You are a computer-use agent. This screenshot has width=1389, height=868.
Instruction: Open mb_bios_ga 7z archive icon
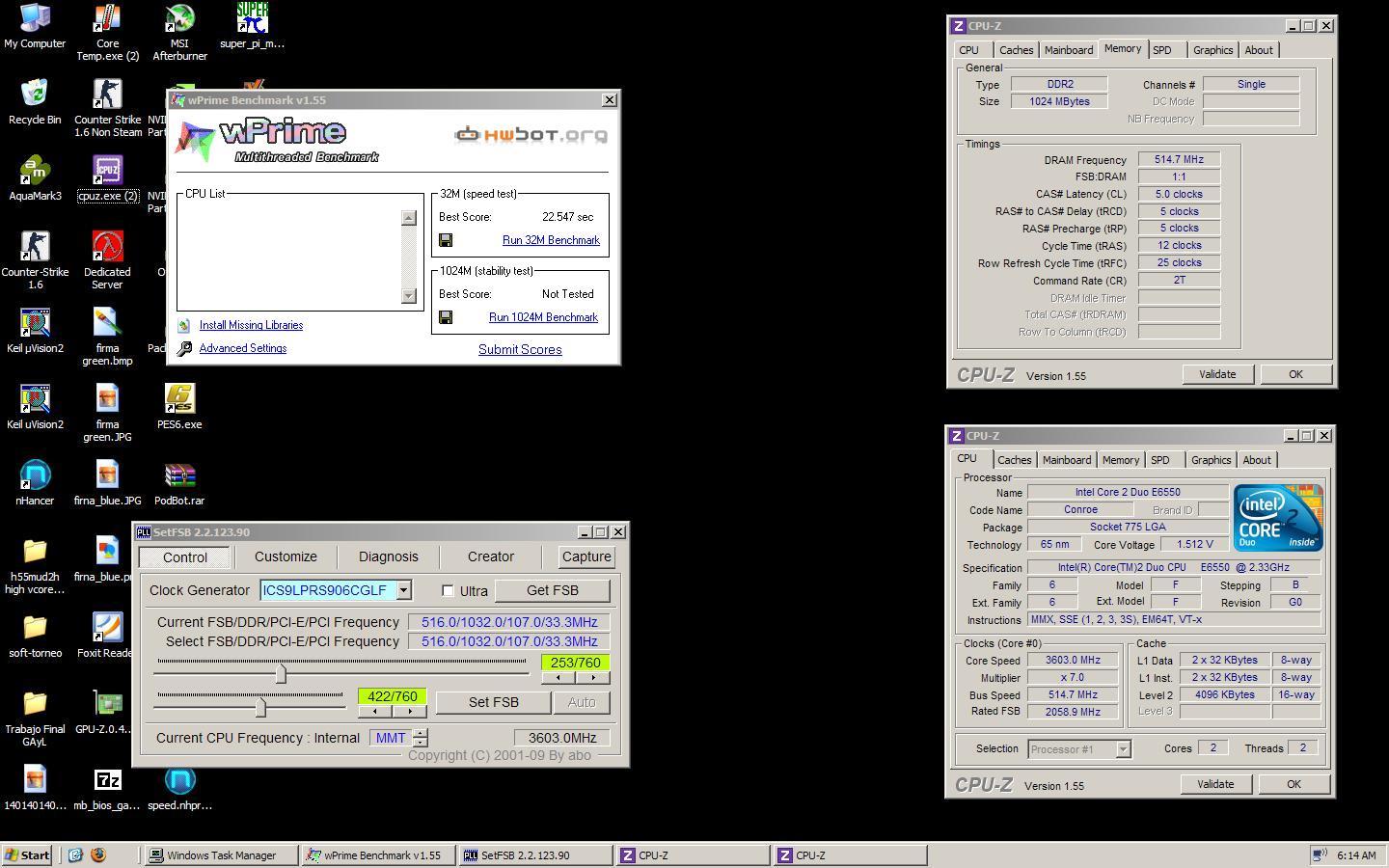click(107, 788)
